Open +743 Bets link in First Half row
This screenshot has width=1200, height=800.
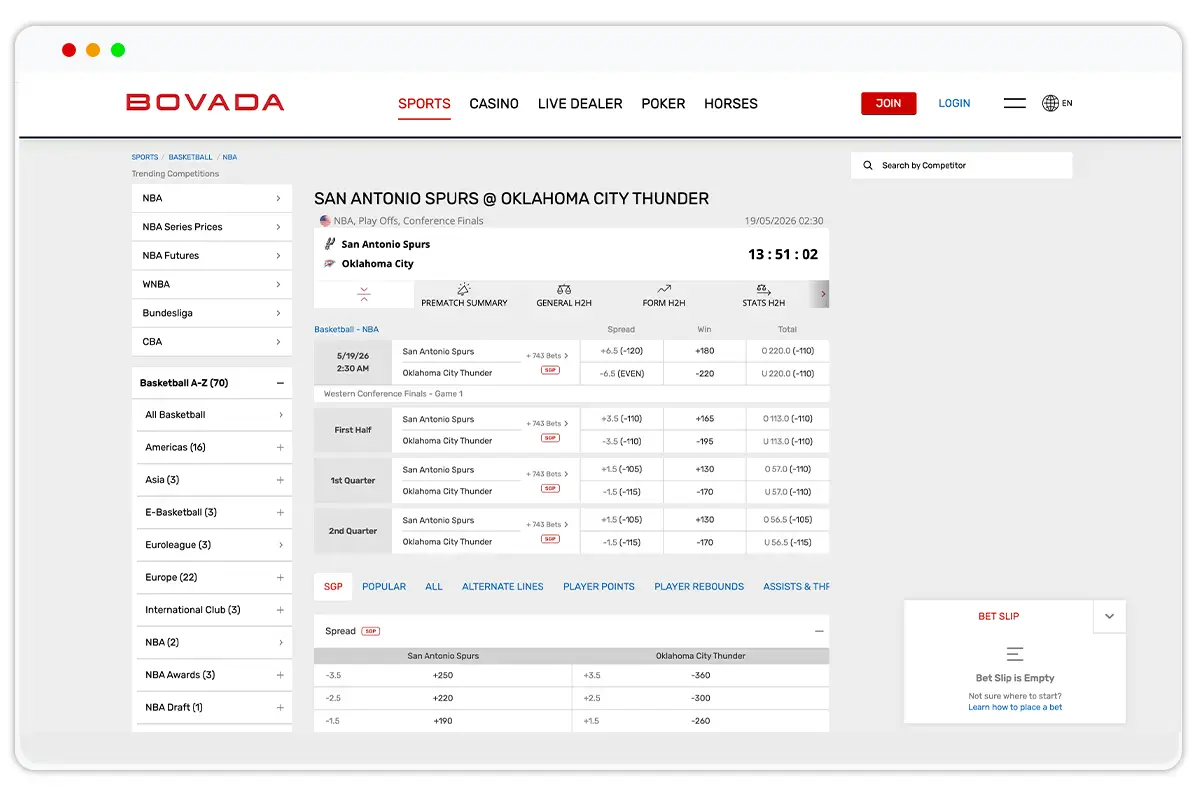tap(548, 424)
